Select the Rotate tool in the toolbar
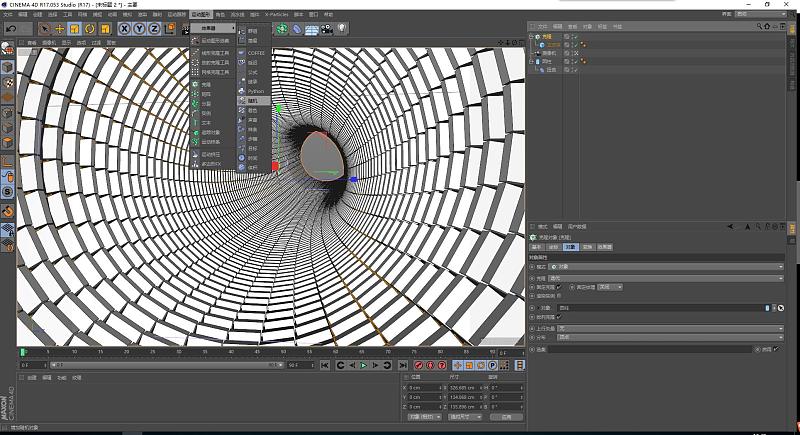The height and width of the screenshot is (435, 800). 90,29
